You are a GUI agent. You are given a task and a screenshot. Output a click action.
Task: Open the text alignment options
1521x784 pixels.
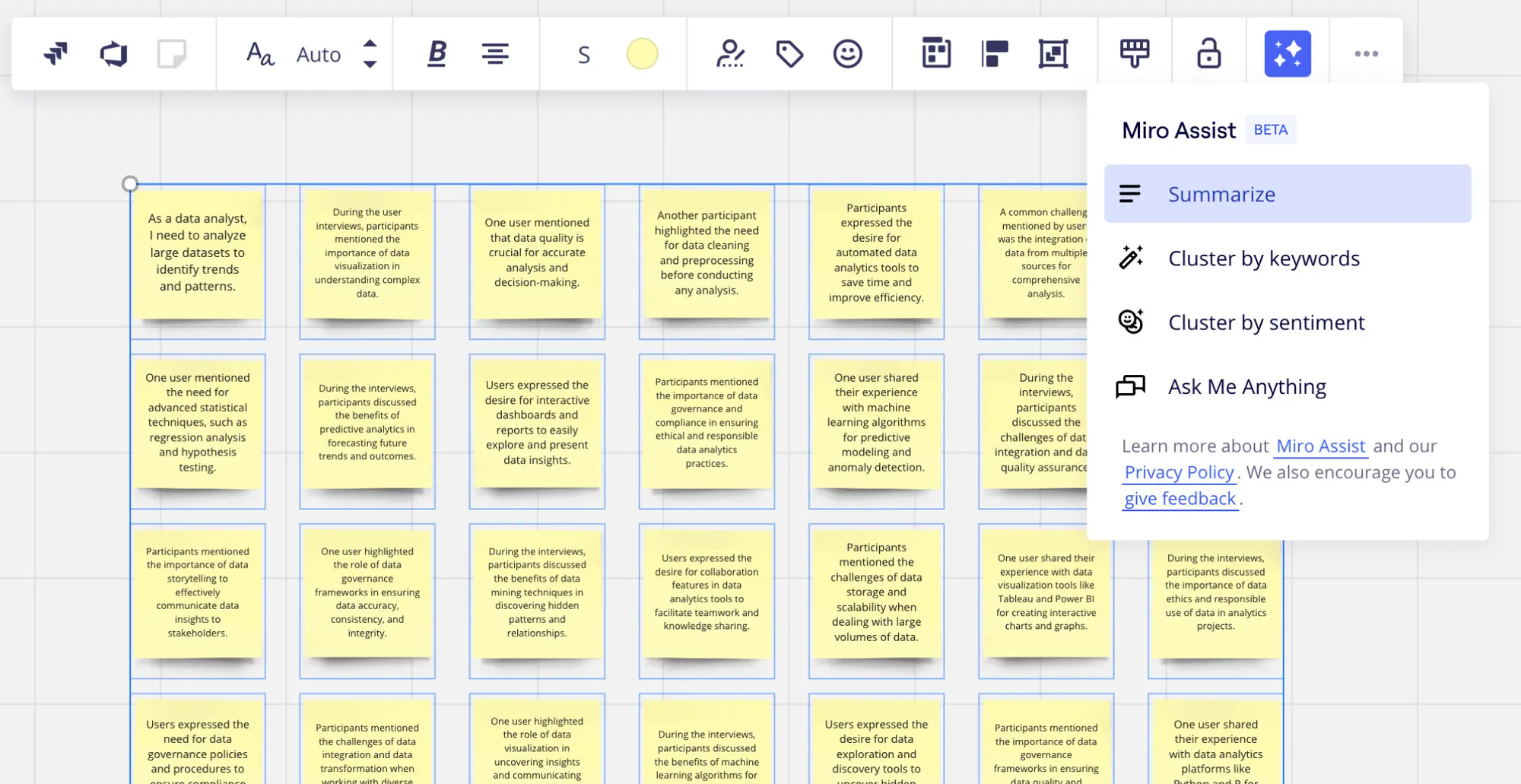(x=495, y=54)
